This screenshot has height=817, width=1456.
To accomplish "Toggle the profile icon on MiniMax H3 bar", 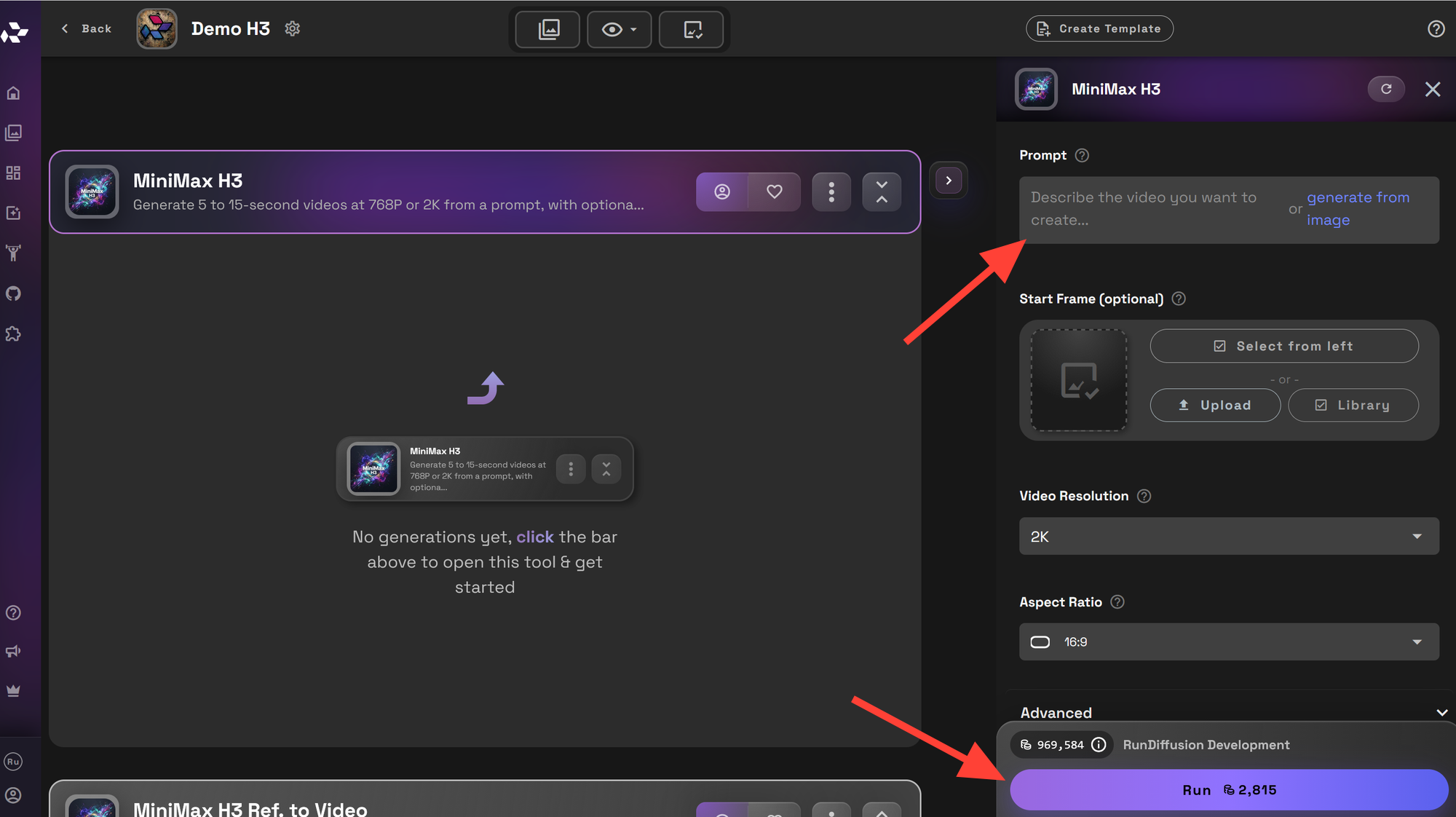I will [722, 192].
